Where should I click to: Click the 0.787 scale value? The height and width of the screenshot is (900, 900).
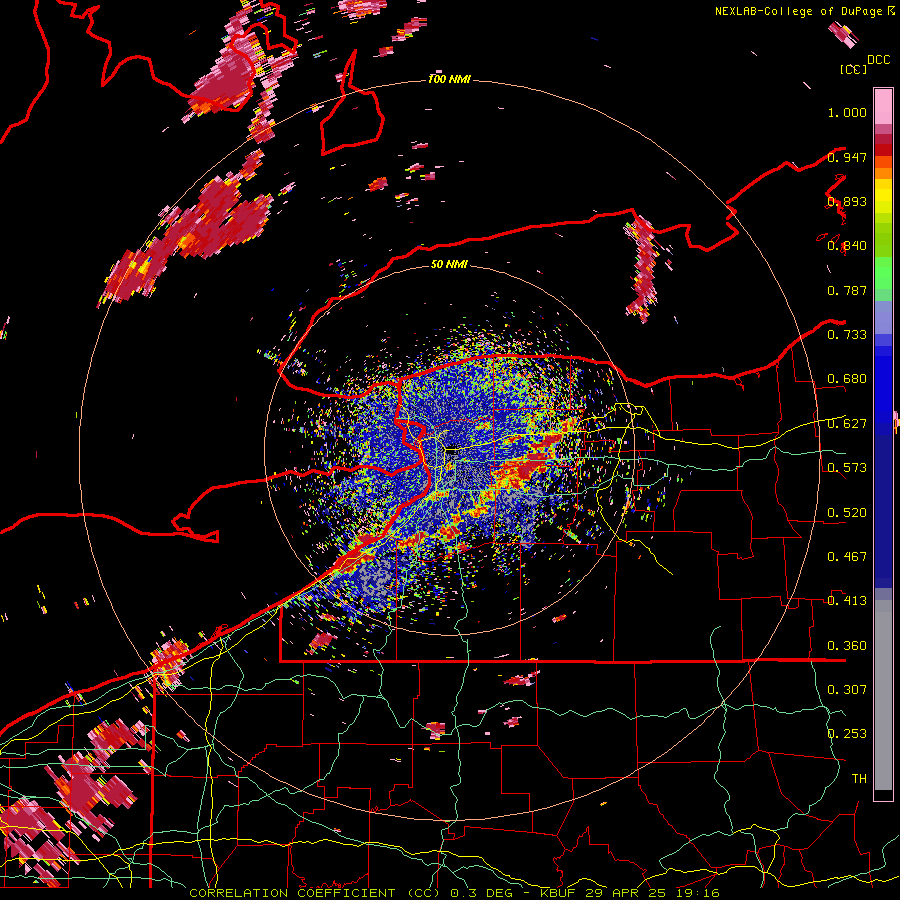(x=847, y=290)
